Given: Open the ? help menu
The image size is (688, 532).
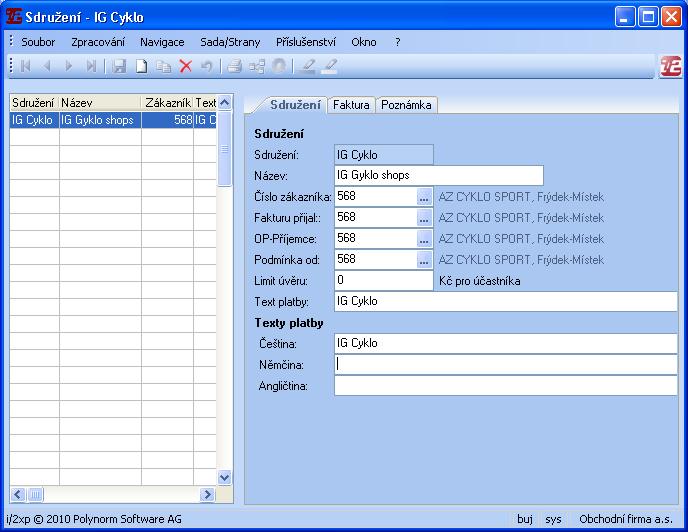Looking at the screenshot, I should point(397,42).
